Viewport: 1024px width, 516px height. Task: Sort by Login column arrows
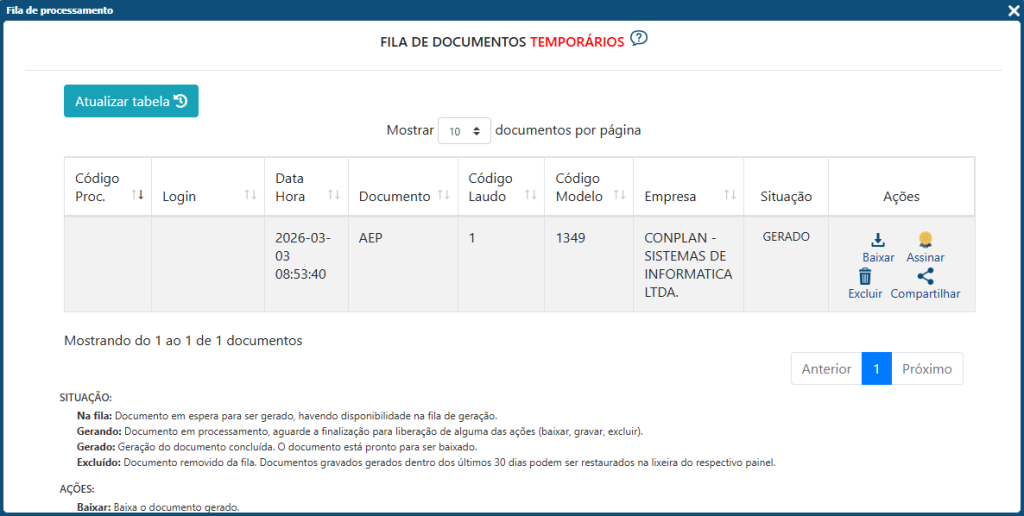tap(250, 195)
